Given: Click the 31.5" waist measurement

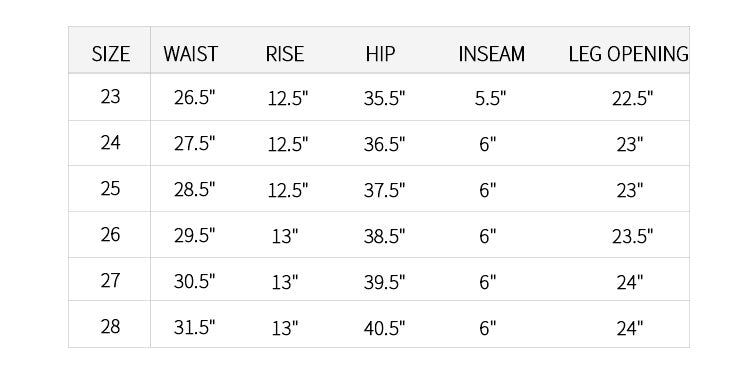Looking at the screenshot, I should click(195, 328).
